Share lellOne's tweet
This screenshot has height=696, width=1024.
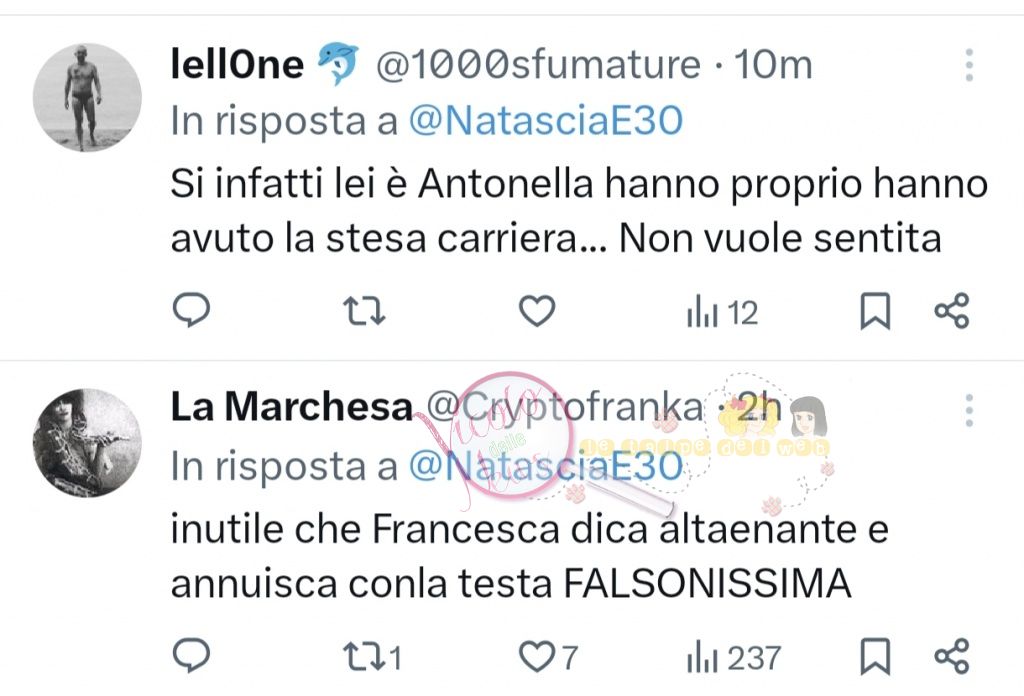[x=951, y=313]
